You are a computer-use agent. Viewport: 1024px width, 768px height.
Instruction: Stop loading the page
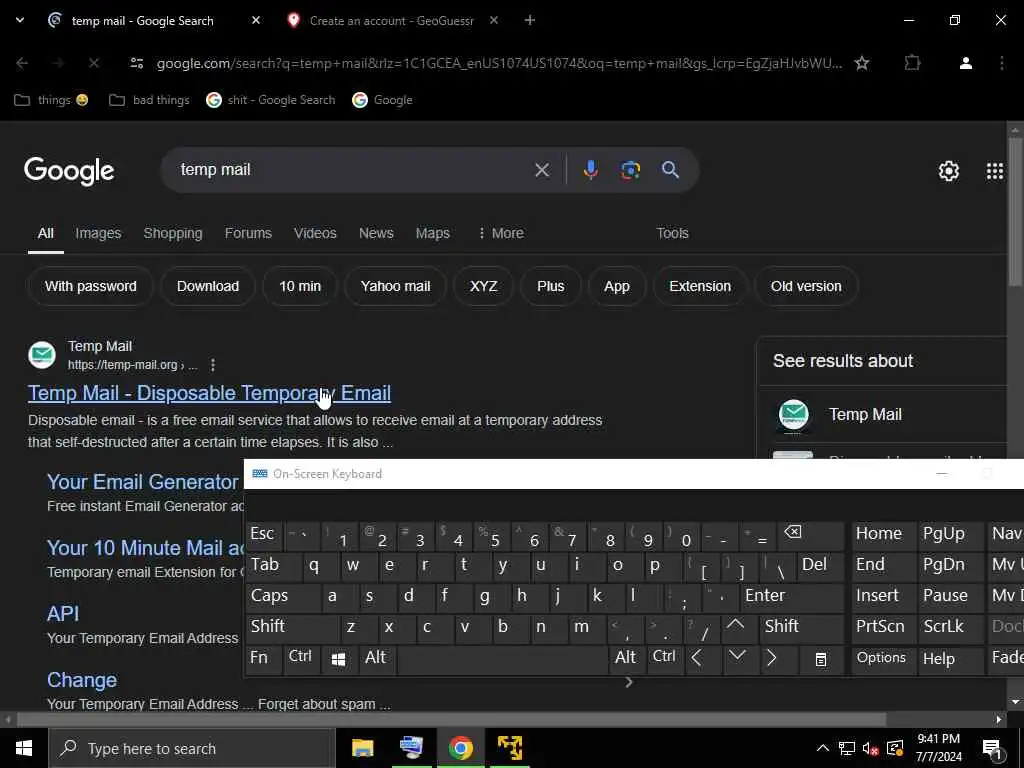pyautogui.click(x=94, y=63)
